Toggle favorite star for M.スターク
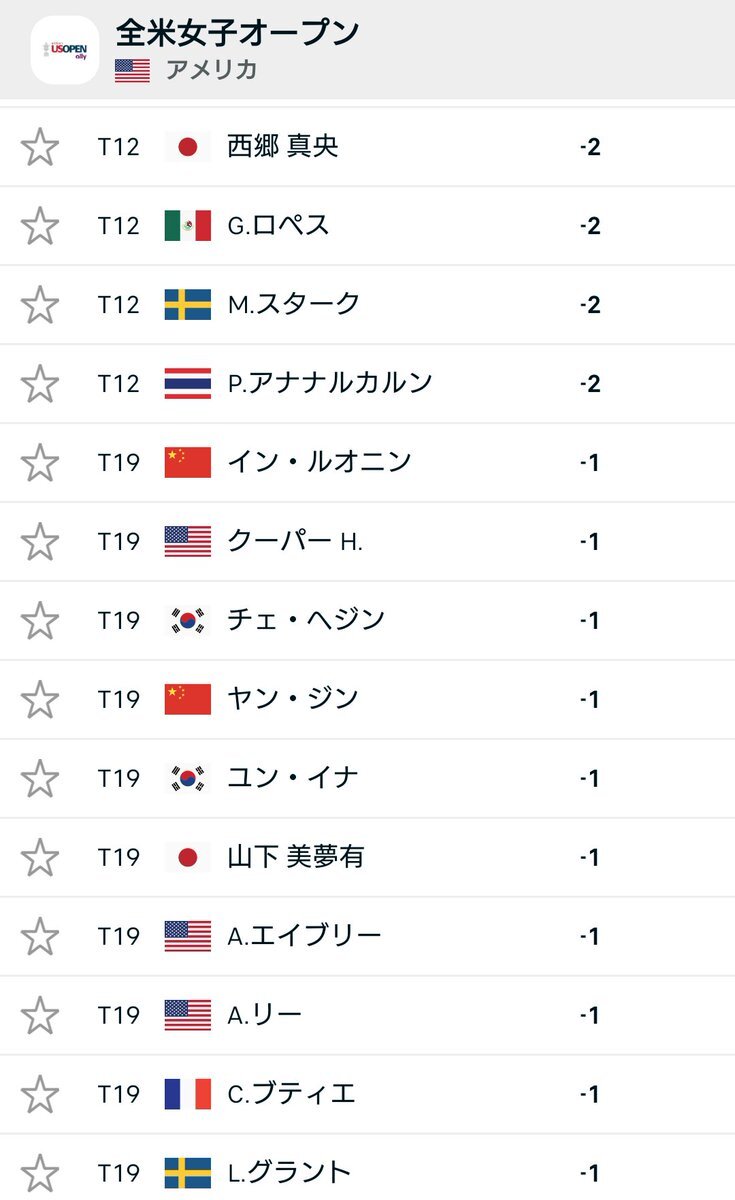The height and width of the screenshot is (1200, 735). (40, 305)
